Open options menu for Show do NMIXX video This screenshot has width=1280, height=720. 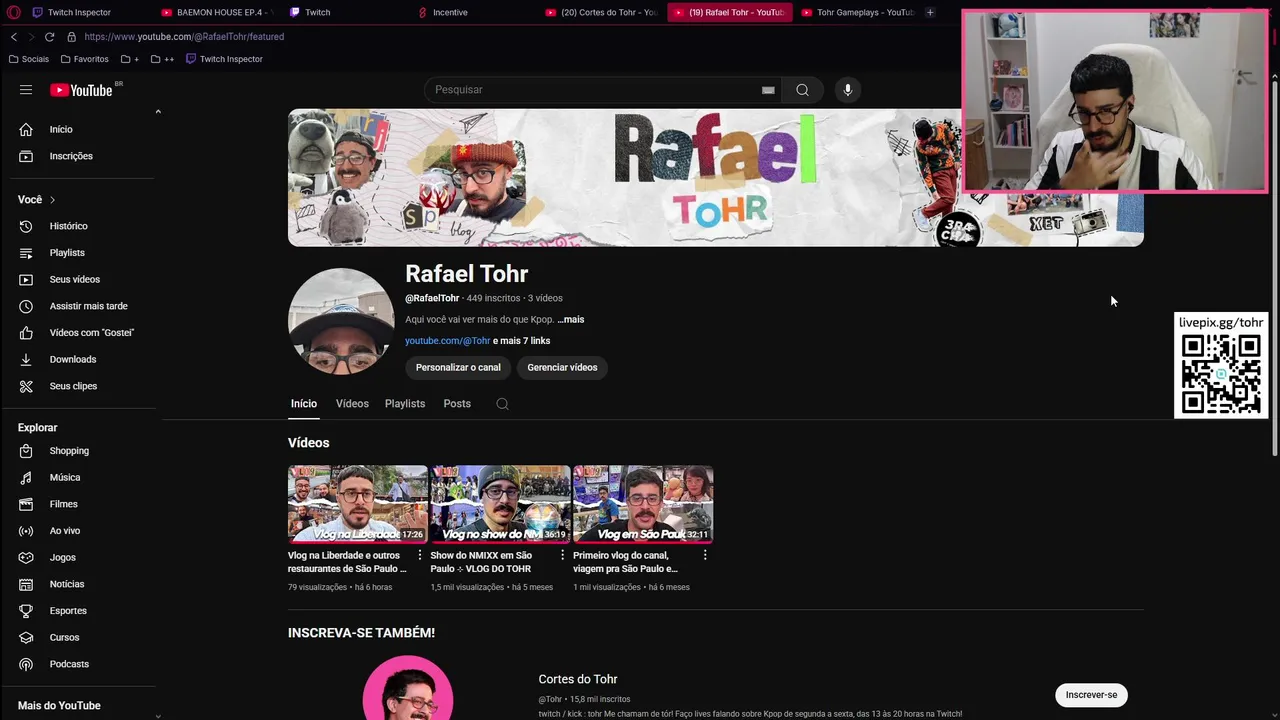coord(562,555)
